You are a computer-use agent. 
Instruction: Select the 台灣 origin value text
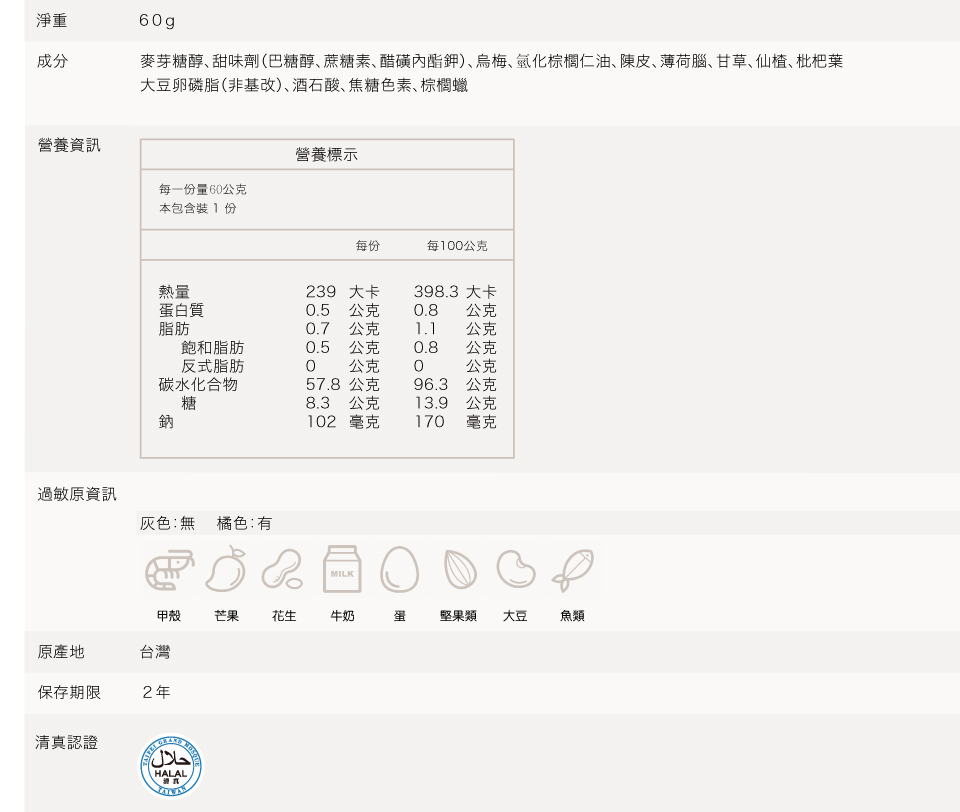155,652
